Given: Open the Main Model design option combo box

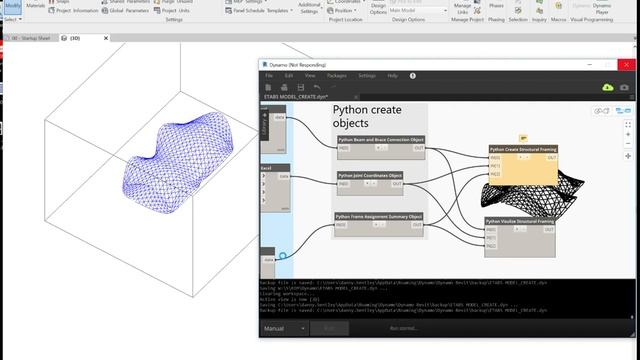Looking at the screenshot, I should tap(418, 10).
